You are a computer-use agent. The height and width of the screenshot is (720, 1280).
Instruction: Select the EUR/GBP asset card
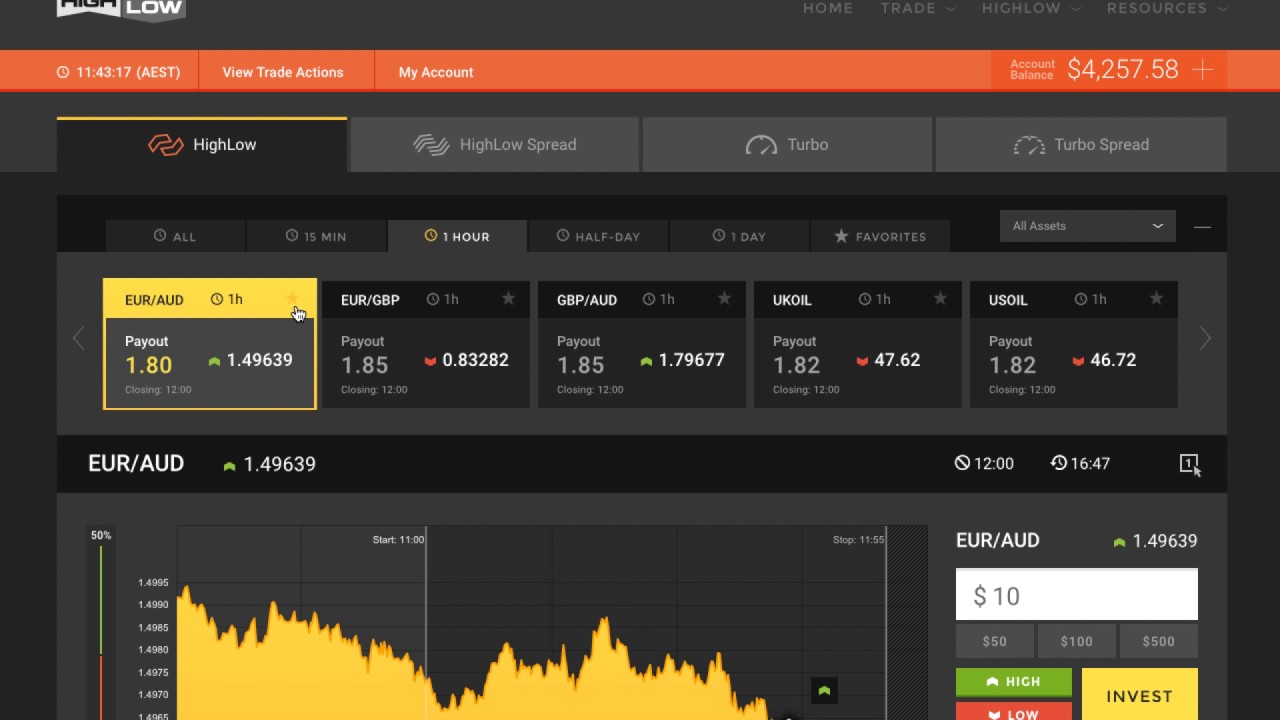(x=426, y=344)
